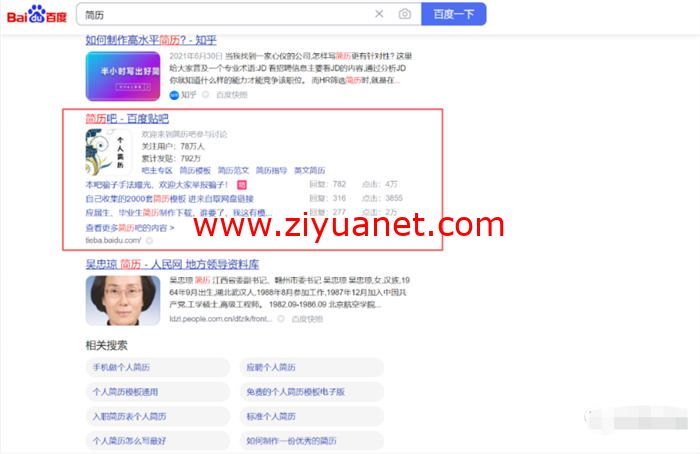Click the portrait thumbnail of the 吴忠琼 result
This screenshot has height=454, width=700.
pos(123,300)
